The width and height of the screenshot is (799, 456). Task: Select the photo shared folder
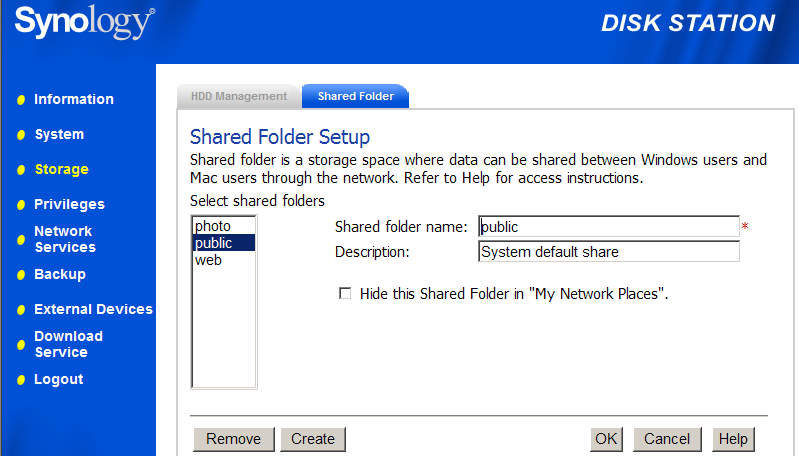(212, 227)
